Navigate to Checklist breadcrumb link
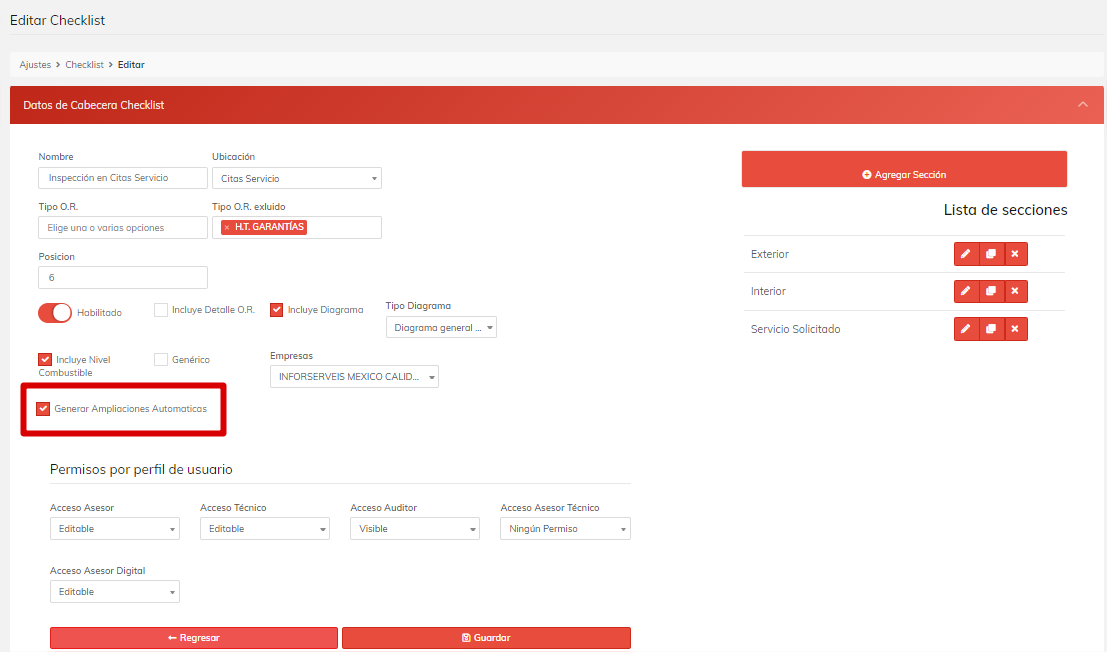 pyautogui.click(x=84, y=65)
